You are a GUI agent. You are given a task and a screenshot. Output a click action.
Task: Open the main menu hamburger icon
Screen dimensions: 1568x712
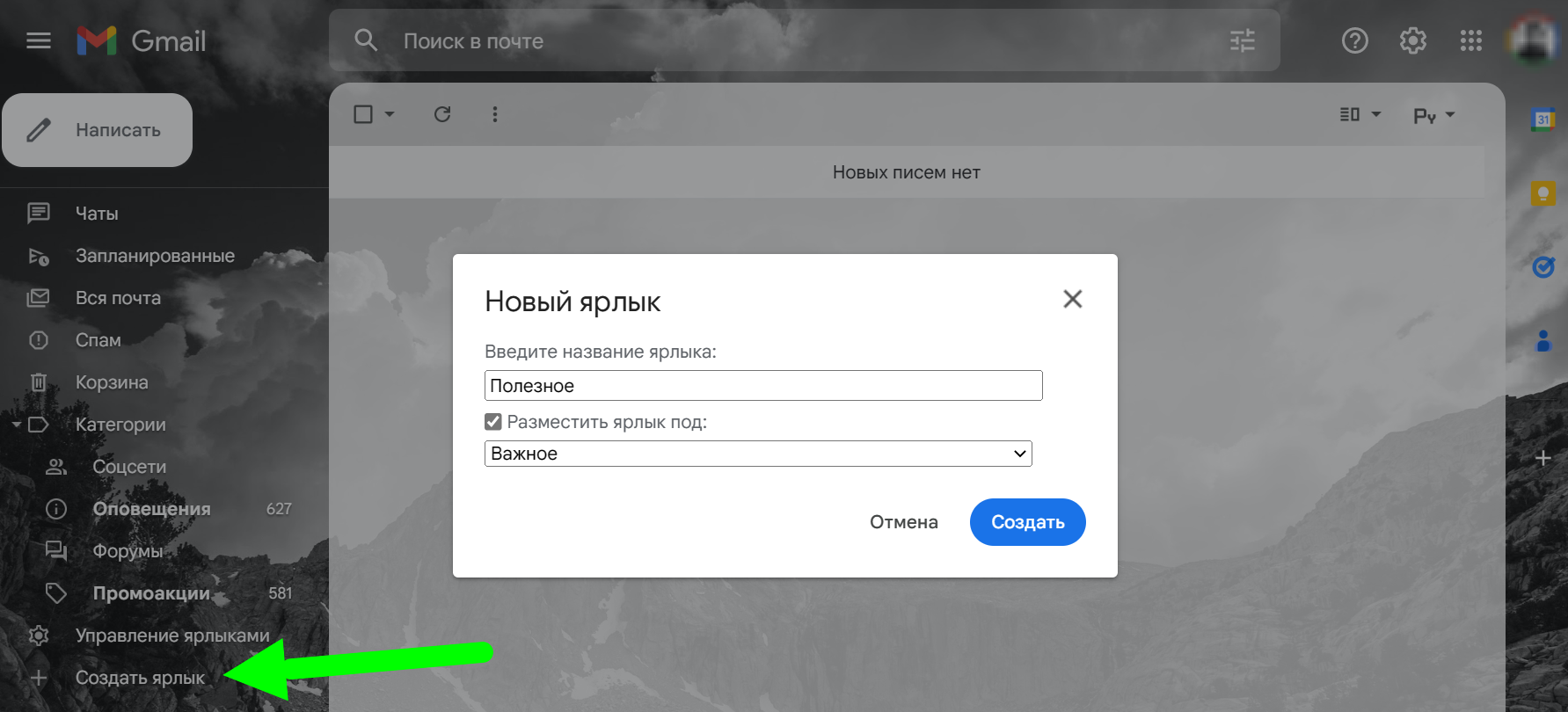(39, 40)
